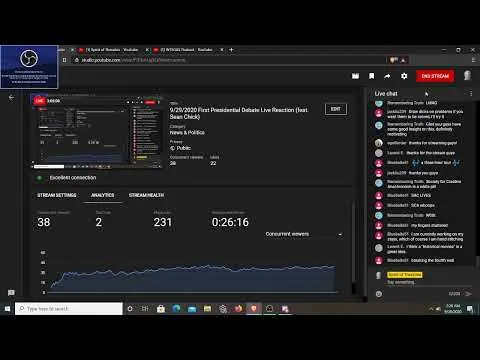Click the Excellent connection status

[x=73, y=178]
